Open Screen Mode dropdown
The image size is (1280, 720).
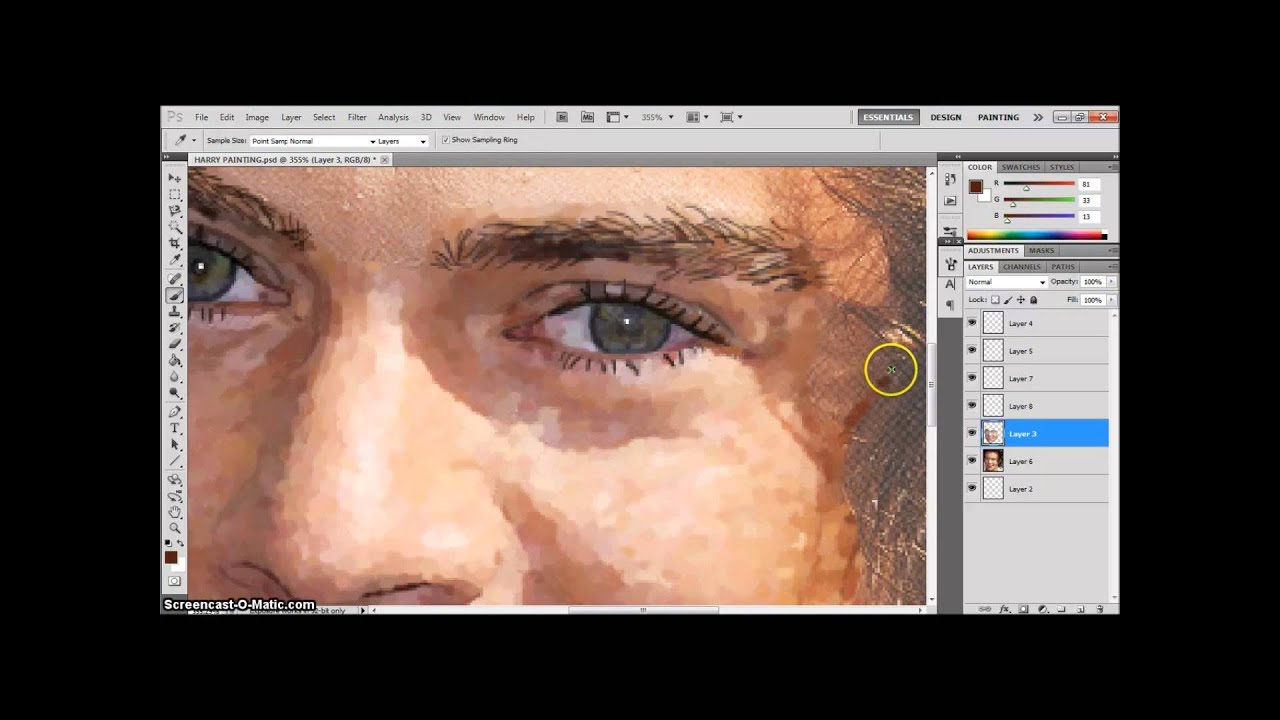[731, 117]
